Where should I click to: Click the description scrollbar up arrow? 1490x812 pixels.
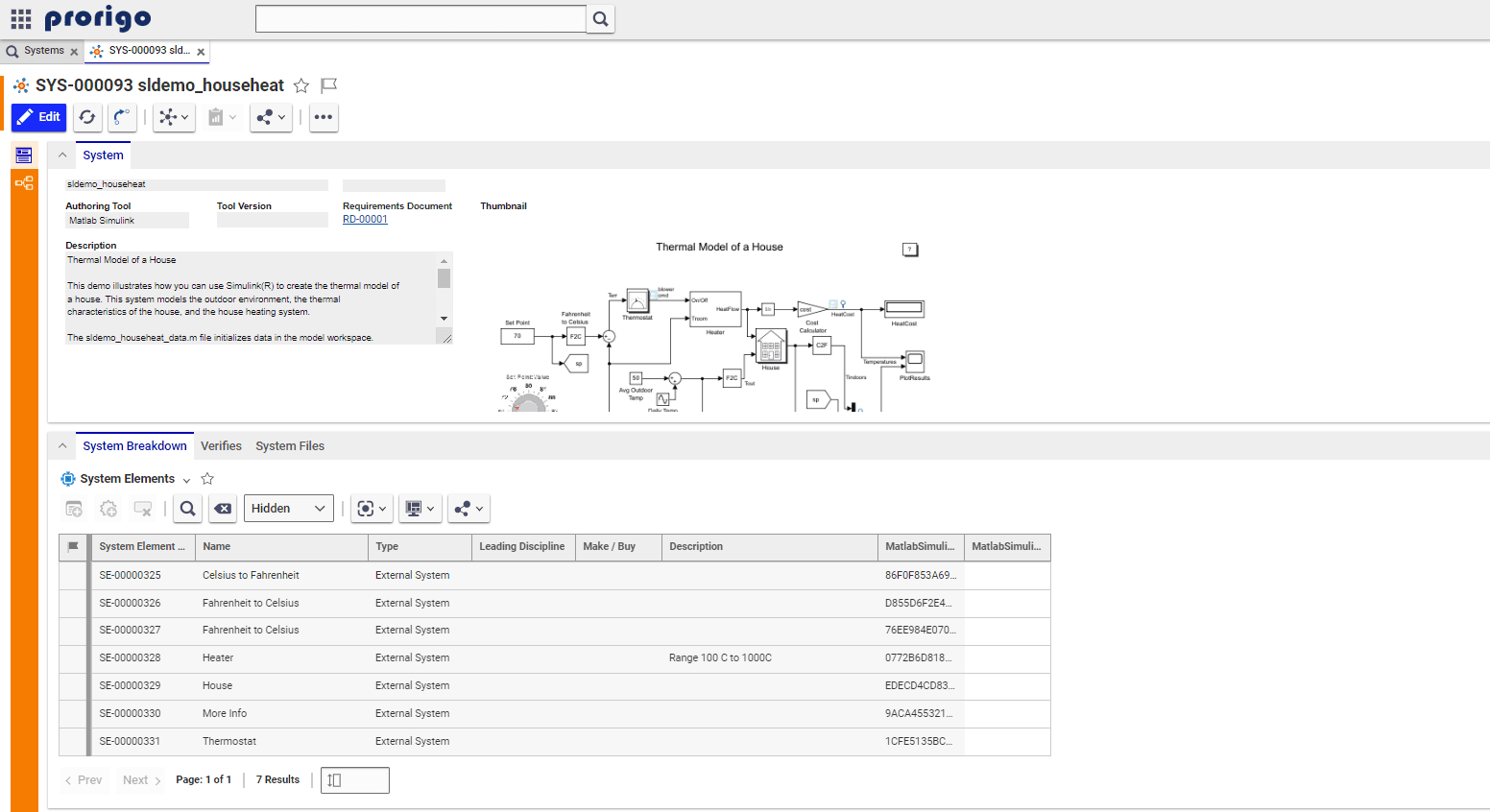[x=444, y=261]
